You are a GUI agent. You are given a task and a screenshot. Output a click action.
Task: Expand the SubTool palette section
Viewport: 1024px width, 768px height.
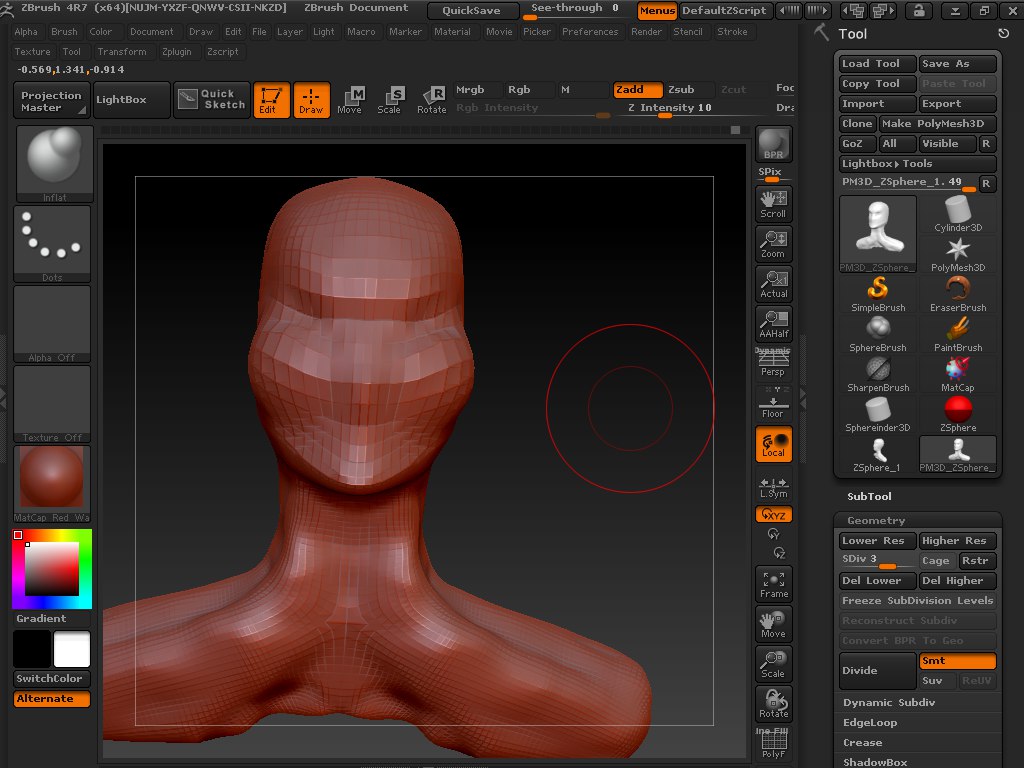coord(869,497)
